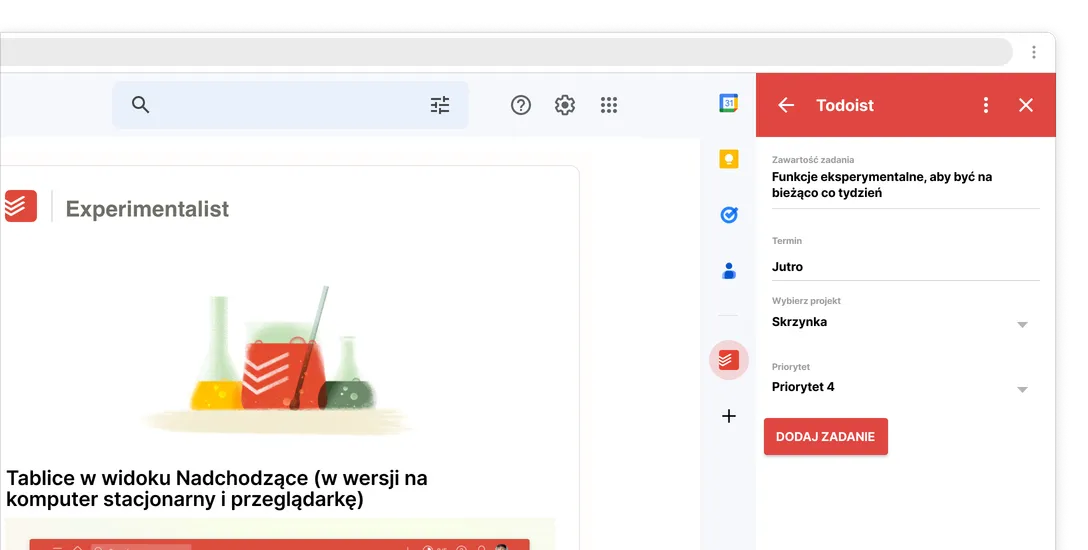Screen dimensions: 1088x550
Task: Expand the Priorytet 4 dropdown
Action: [x=1021, y=389]
